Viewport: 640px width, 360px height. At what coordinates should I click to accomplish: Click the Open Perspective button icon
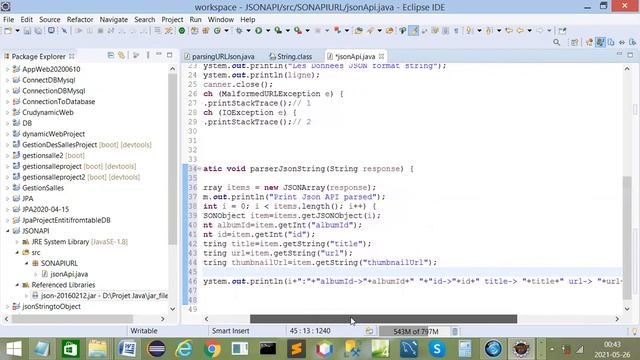pos(574,42)
